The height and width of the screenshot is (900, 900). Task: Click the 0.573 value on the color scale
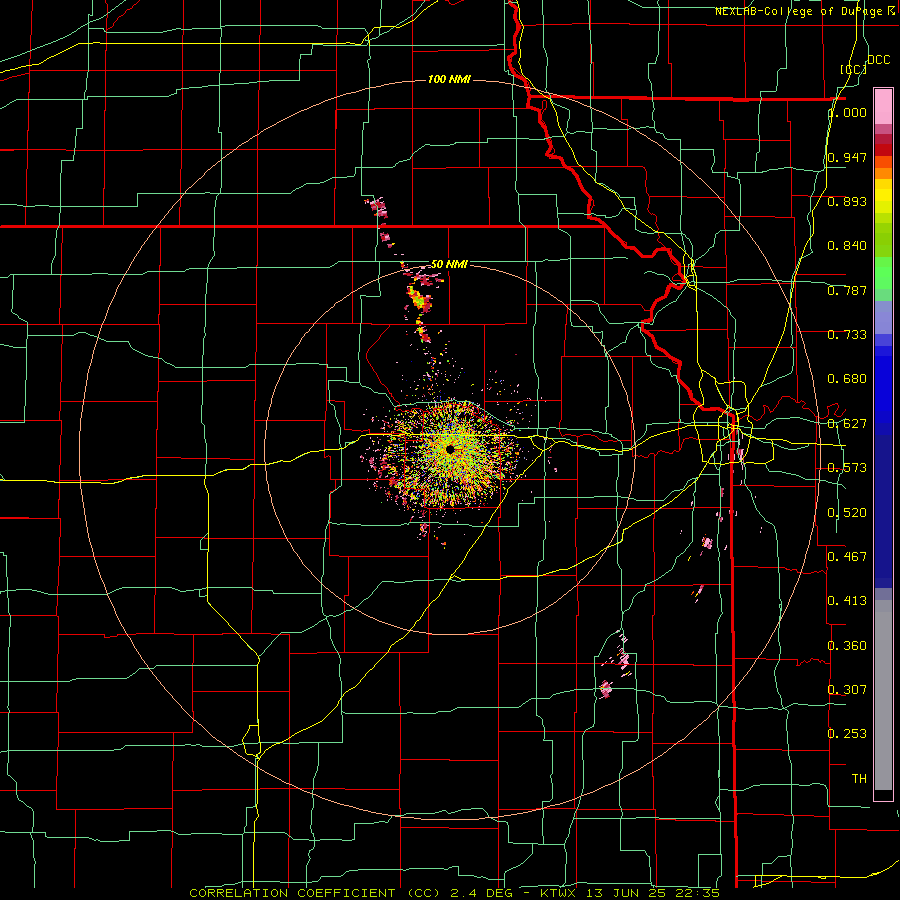click(847, 468)
